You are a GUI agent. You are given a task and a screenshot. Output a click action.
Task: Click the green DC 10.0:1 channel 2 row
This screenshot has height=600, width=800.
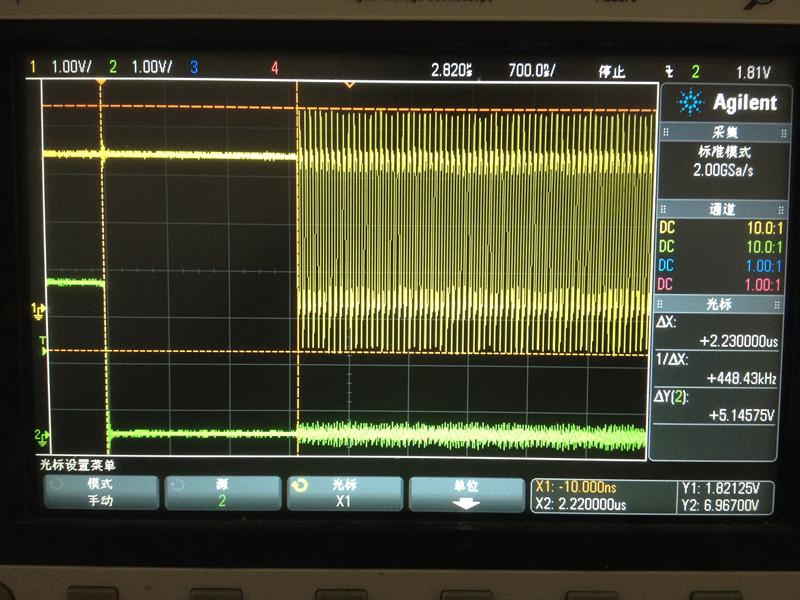click(720, 247)
